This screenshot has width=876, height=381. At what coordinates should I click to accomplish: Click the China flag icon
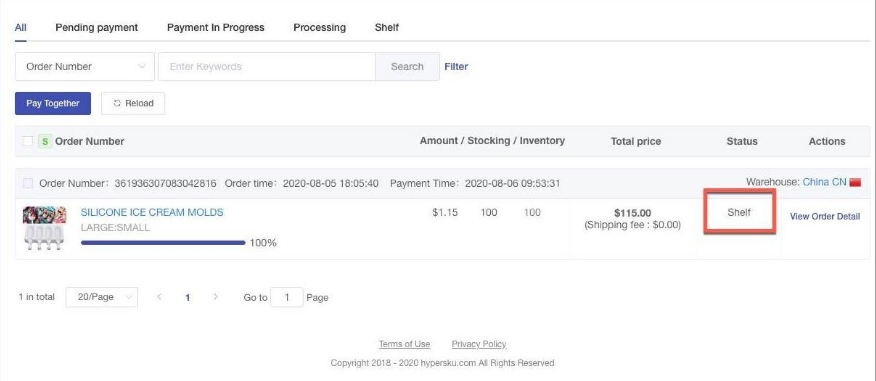(855, 183)
